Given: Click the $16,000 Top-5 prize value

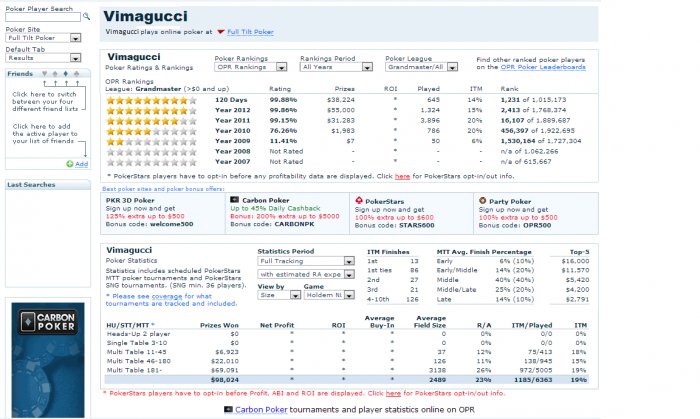Looking at the screenshot, I should (575, 261).
